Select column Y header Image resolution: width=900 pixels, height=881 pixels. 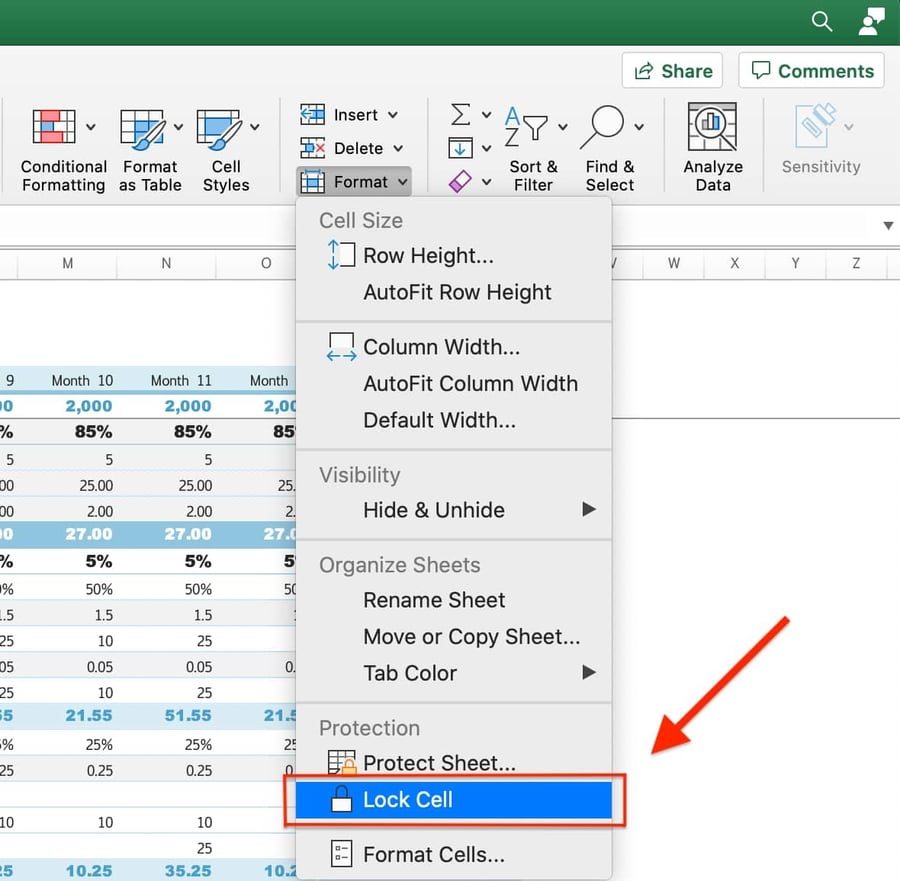[x=796, y=263]
